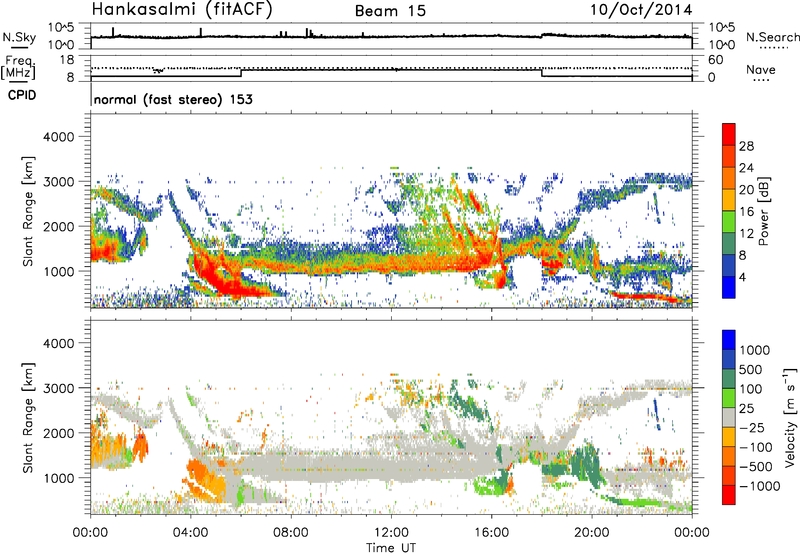Click the 'Time UT' axis label

(391, 548)
